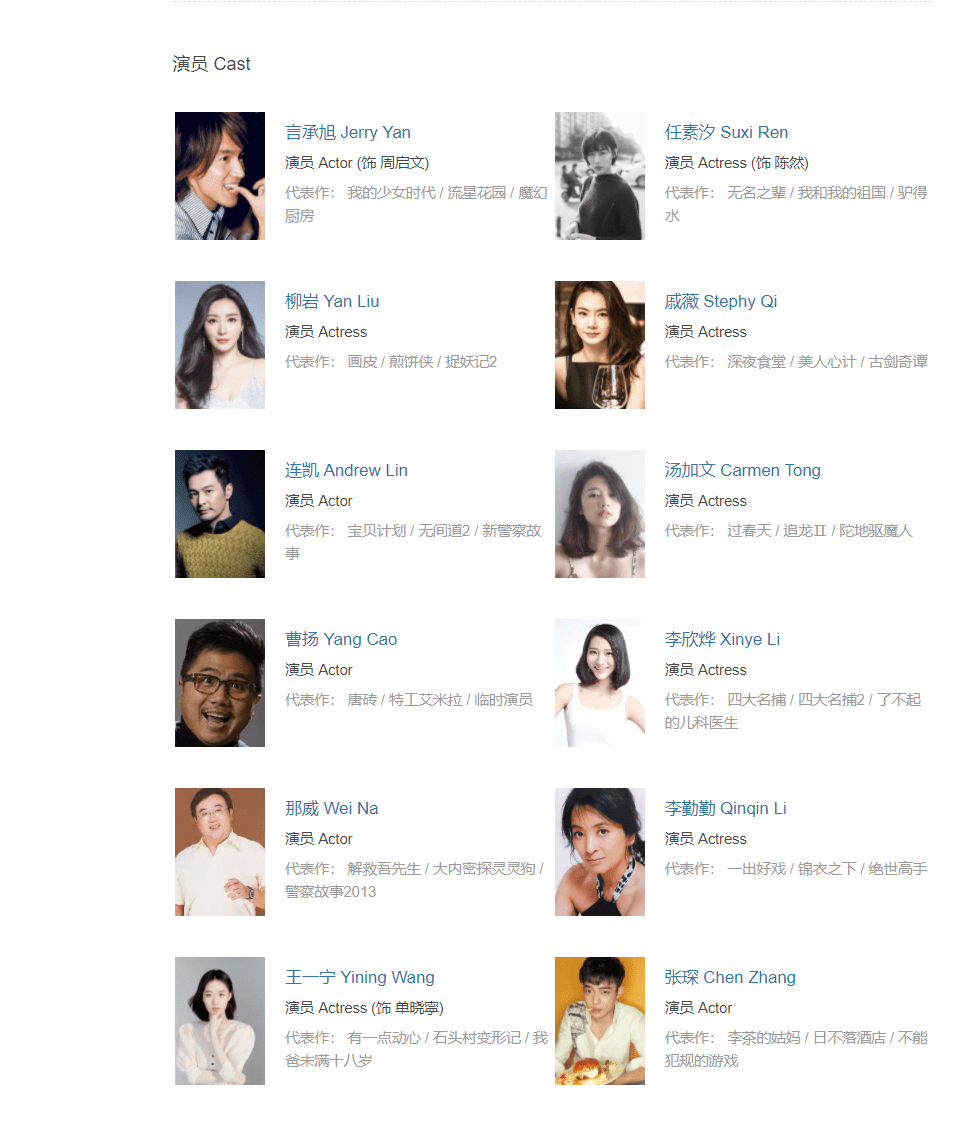Click Yan Liu's portrait thumbnail
The height and width of the screenshot is (1125, 976).
click(220, 345)
